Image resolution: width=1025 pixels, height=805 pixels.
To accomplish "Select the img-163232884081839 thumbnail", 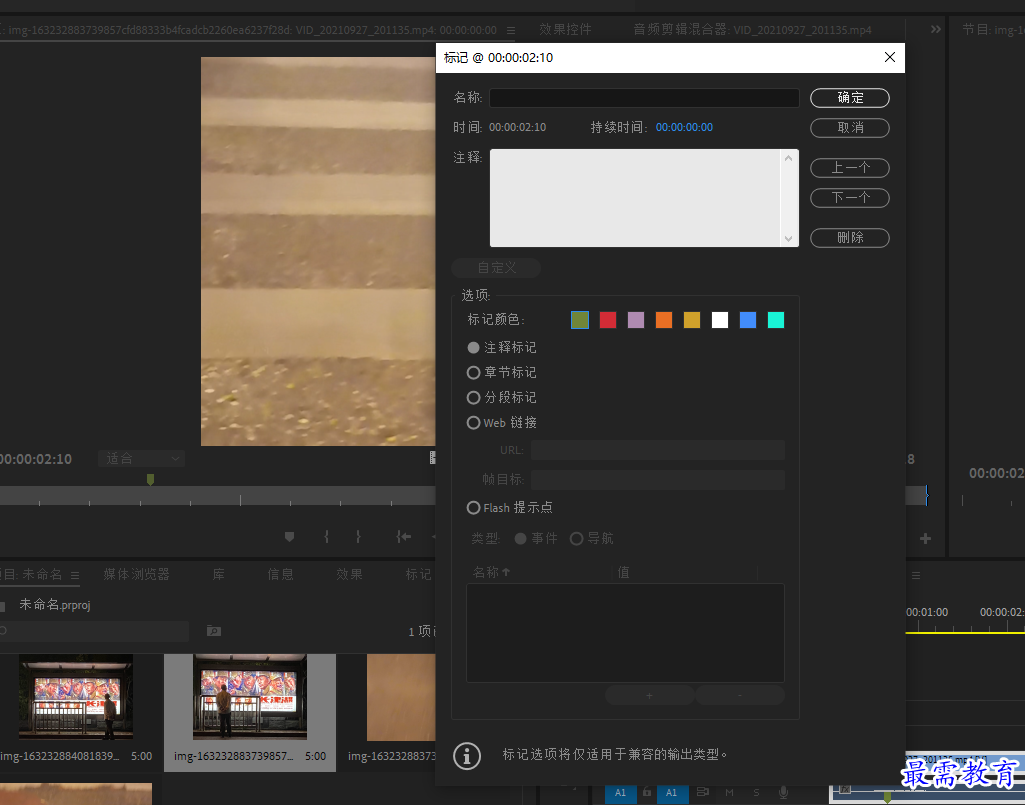I will click(x=76, y=696).
